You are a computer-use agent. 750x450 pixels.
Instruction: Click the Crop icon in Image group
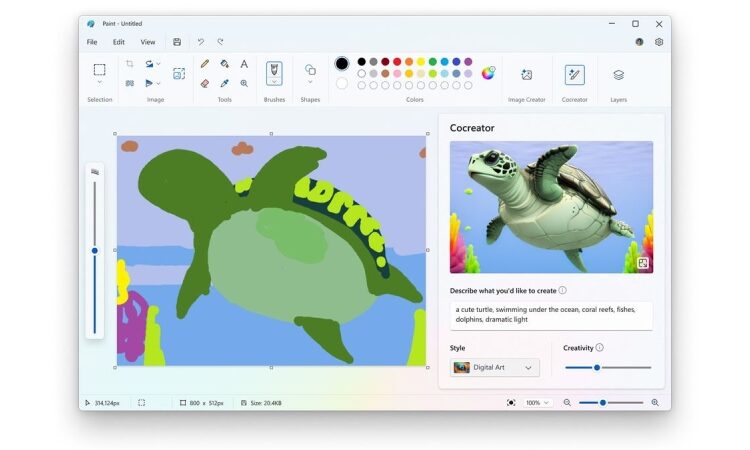pos(130,64)
